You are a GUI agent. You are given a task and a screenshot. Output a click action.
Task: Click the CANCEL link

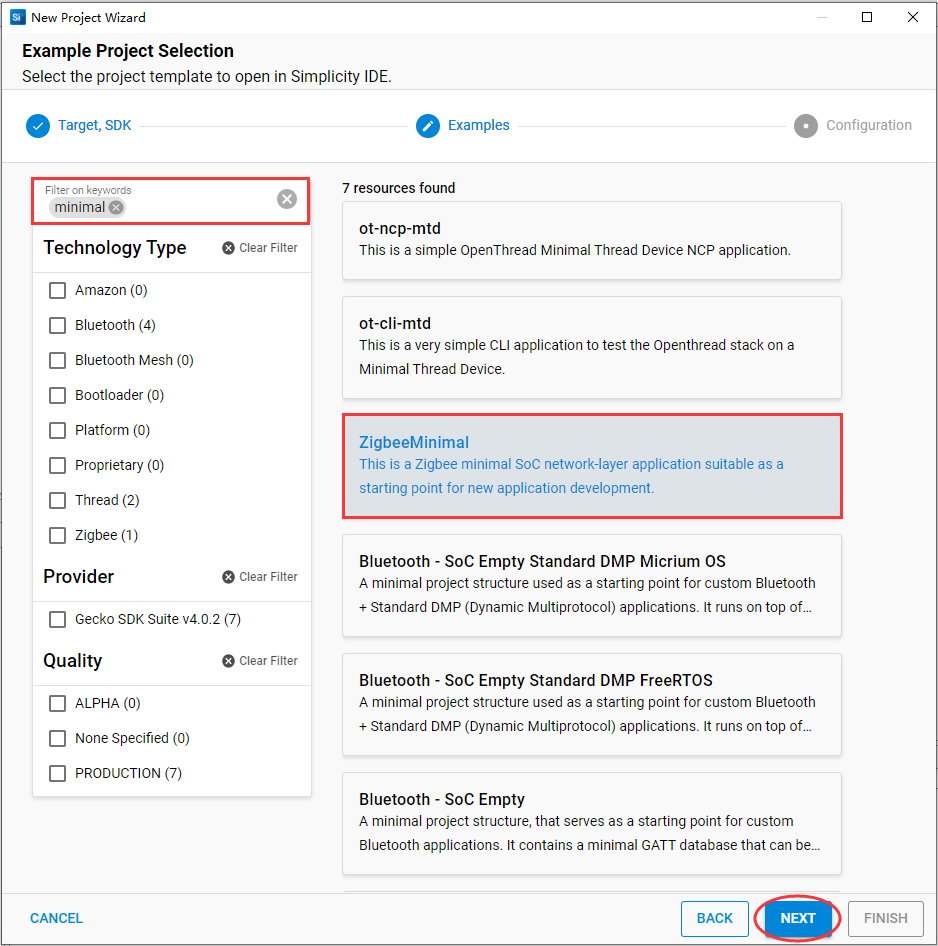pos(56,918)
